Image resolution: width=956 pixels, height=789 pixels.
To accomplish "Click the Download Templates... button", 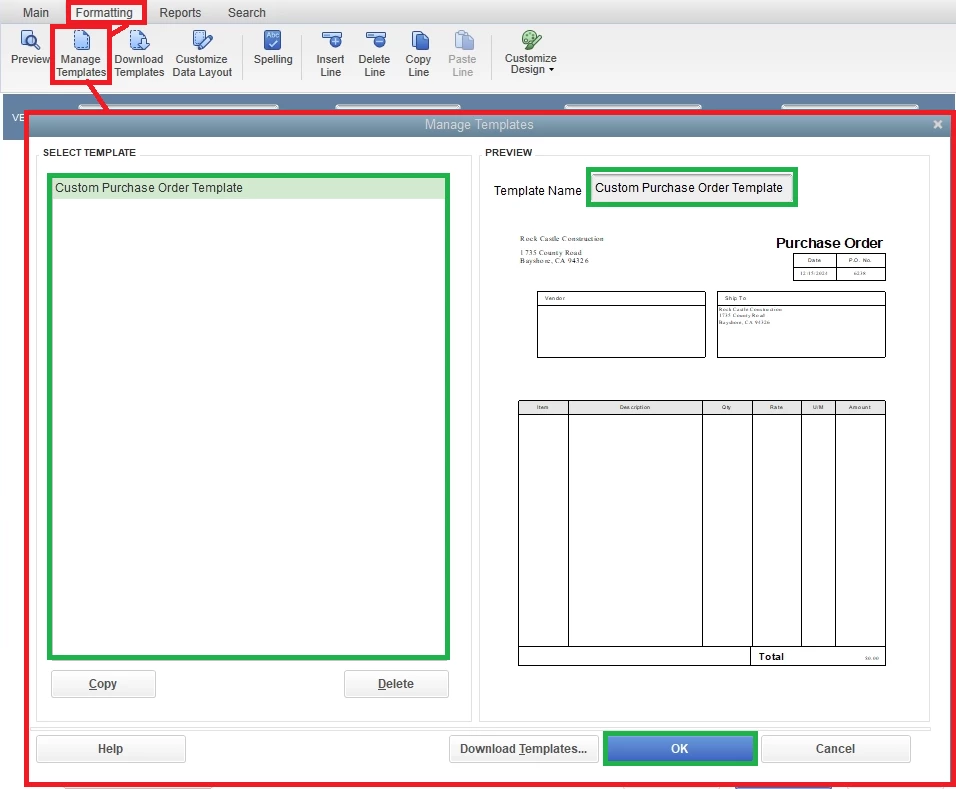I will click(x=523, y=749).
